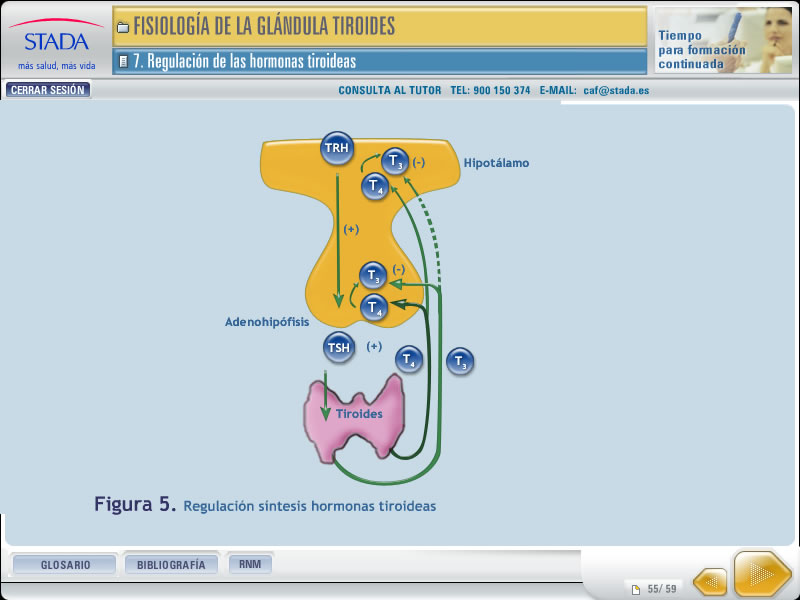Click the folder icon beside course title
Image resolution: width=800 pixels, height=600 pixels.
coord(123,27)
